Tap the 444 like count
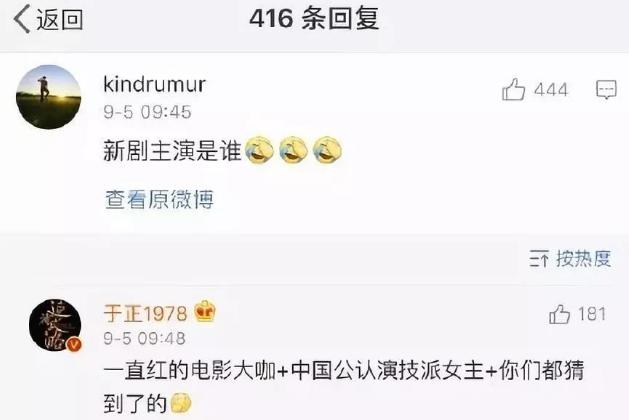629x420 pixels. coord(551,89)
